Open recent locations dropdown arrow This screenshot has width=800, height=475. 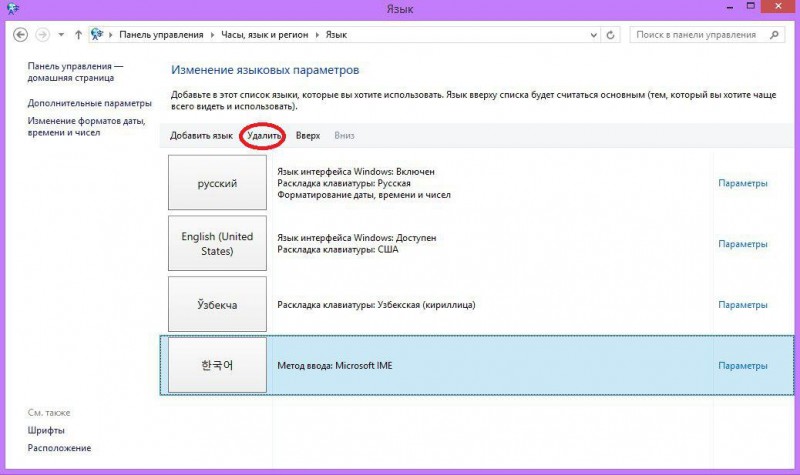click(x=61, y=35)
